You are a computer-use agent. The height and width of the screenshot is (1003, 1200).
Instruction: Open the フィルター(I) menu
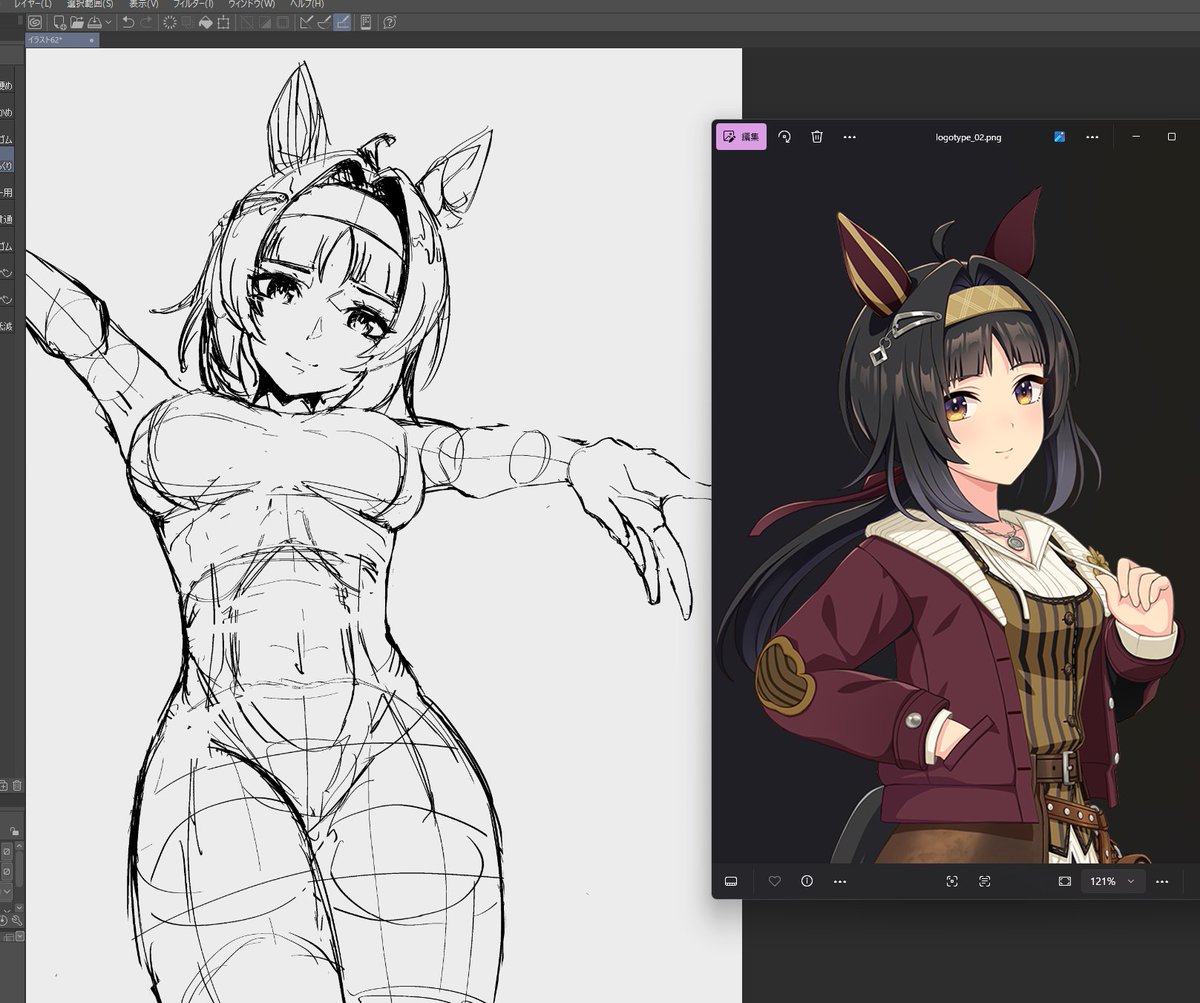tap(193, 4)
